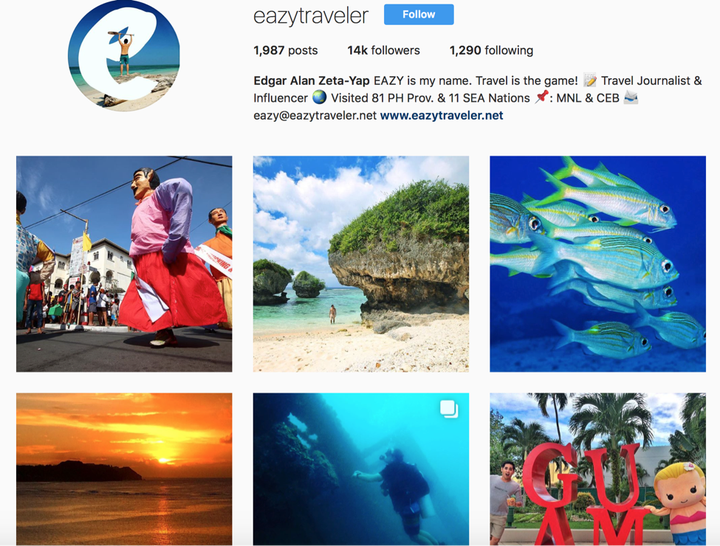
Task: Open the eazytraveler circular profile picture
Action: click(124, 55)
